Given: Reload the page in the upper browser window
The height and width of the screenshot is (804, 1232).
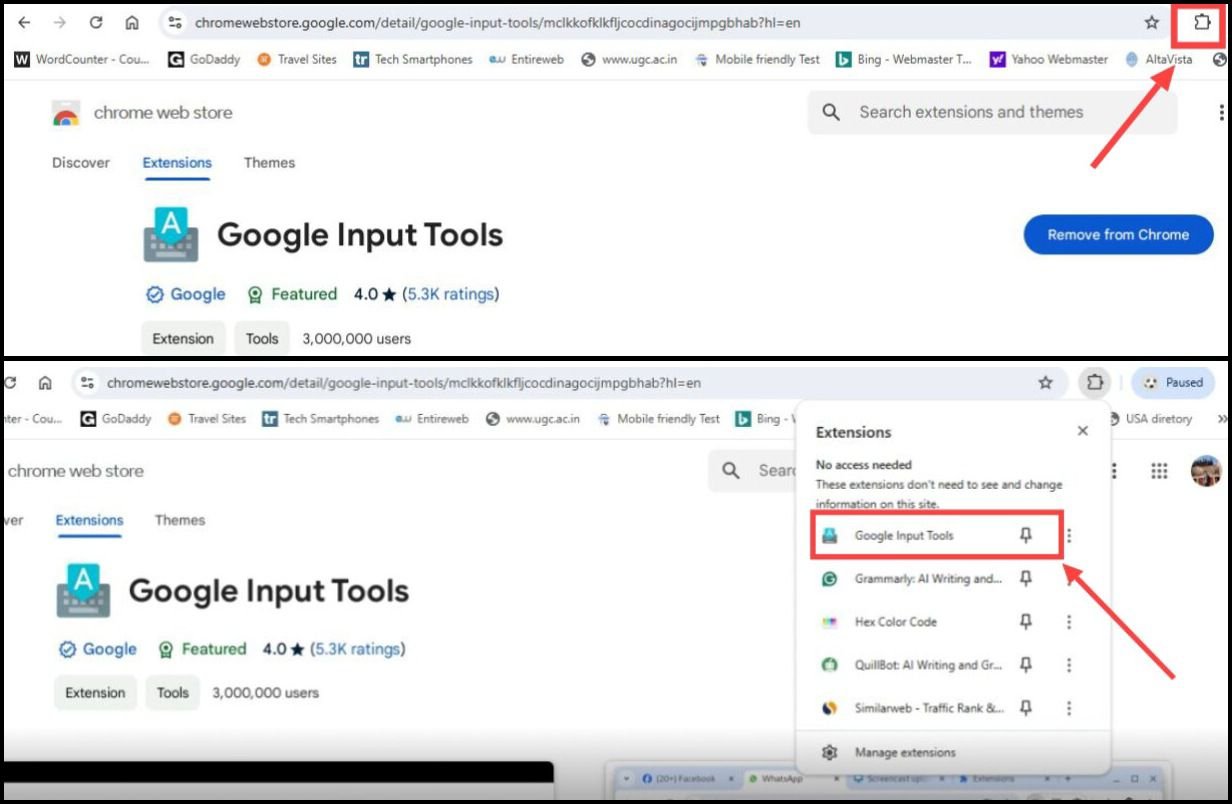Looking at the screenshot, I should click(96, 23).
